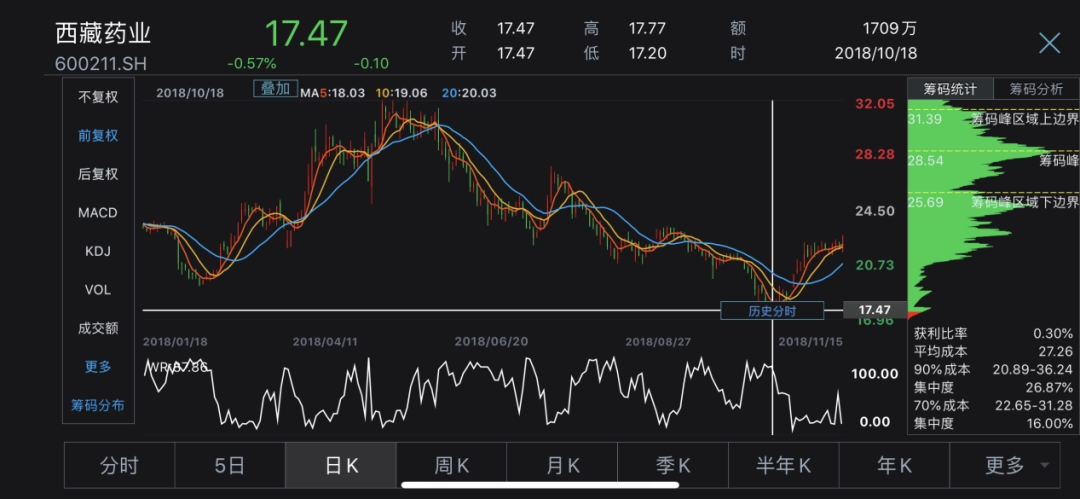Show the MACD indicator
Viewport: 1080px width, 499px height.
click(98, 213)
